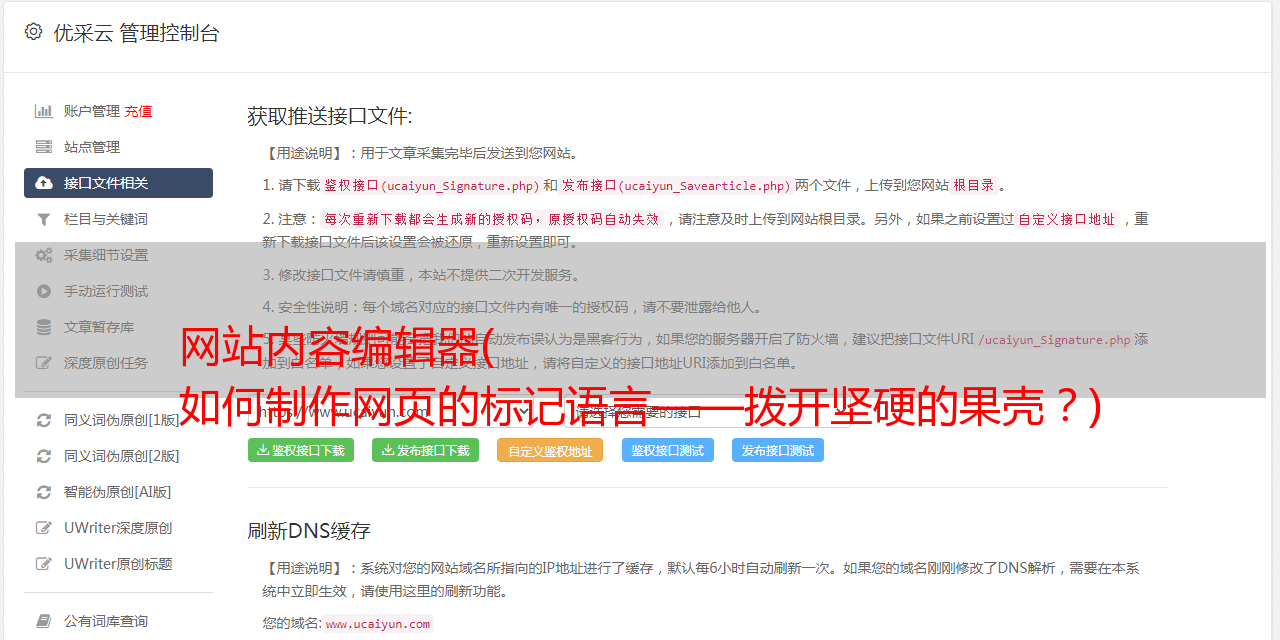Click the /ucaiyun_Signature.php URI text
The image size is (1280, 640).
click(x=1055, y=339)
